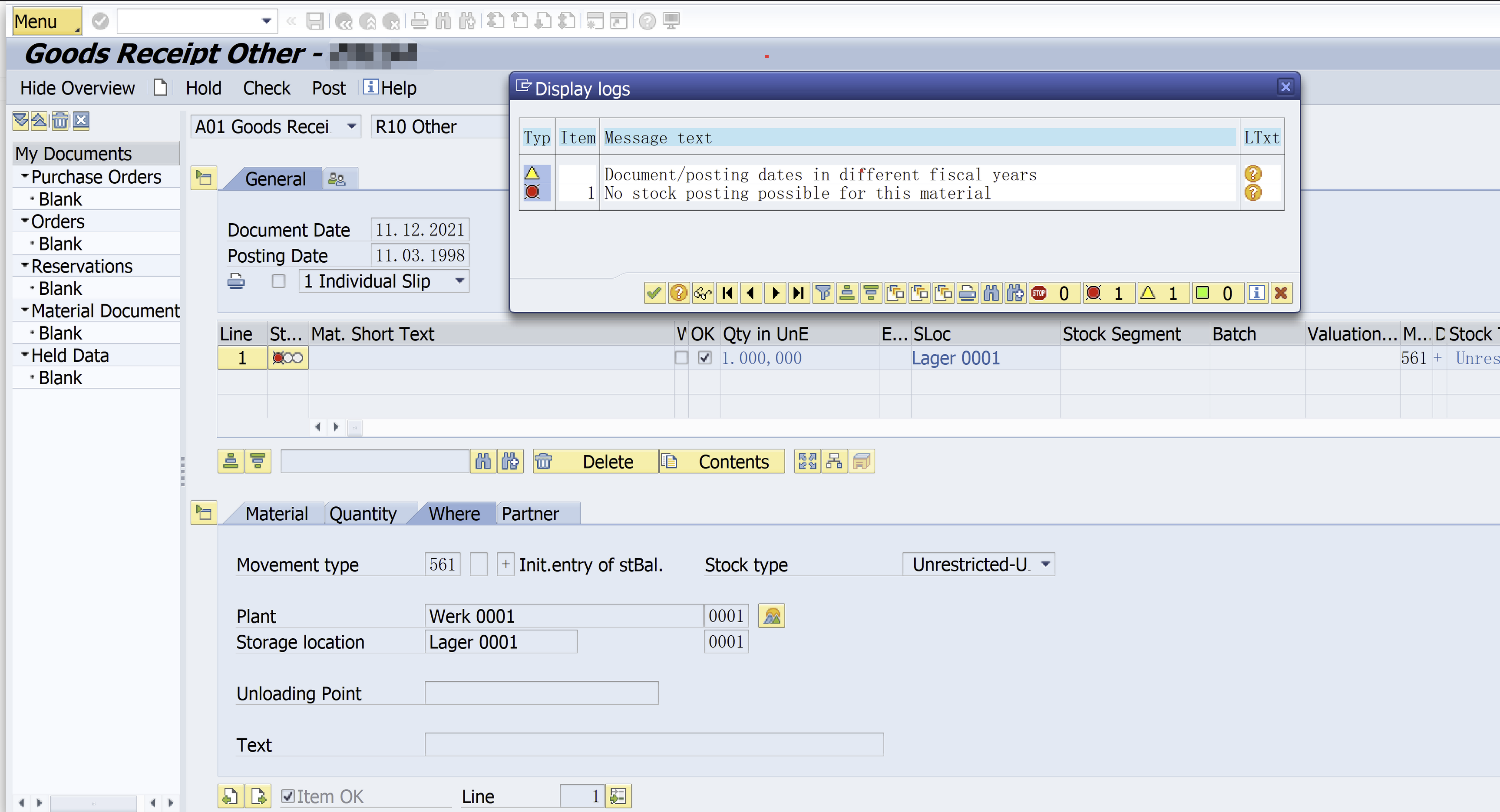This screenshot has height=812, width=1500.
Task: Toggle the V column checkbox in line 1
Action: pos(681,357)
